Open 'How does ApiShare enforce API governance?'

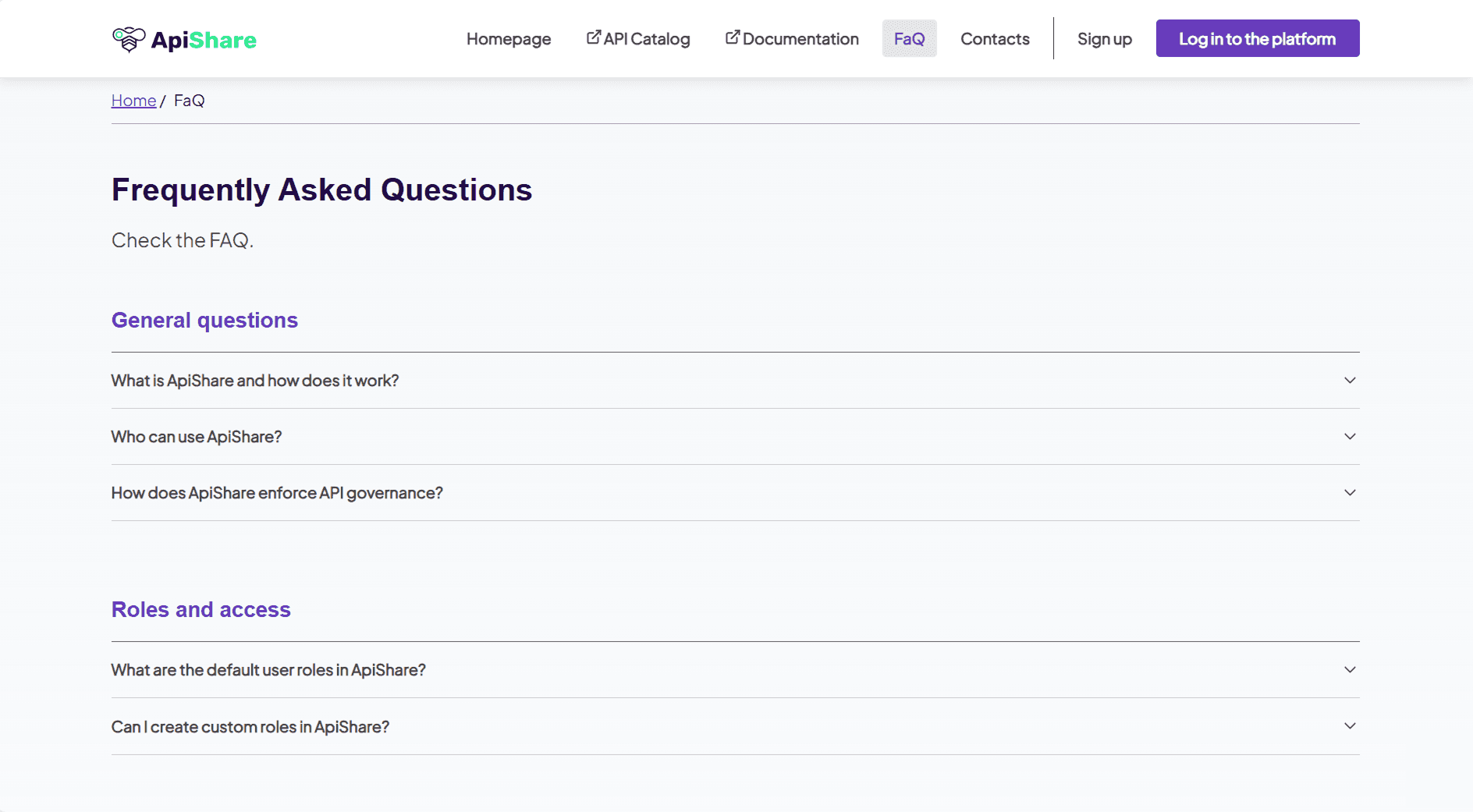click(735, 493)
